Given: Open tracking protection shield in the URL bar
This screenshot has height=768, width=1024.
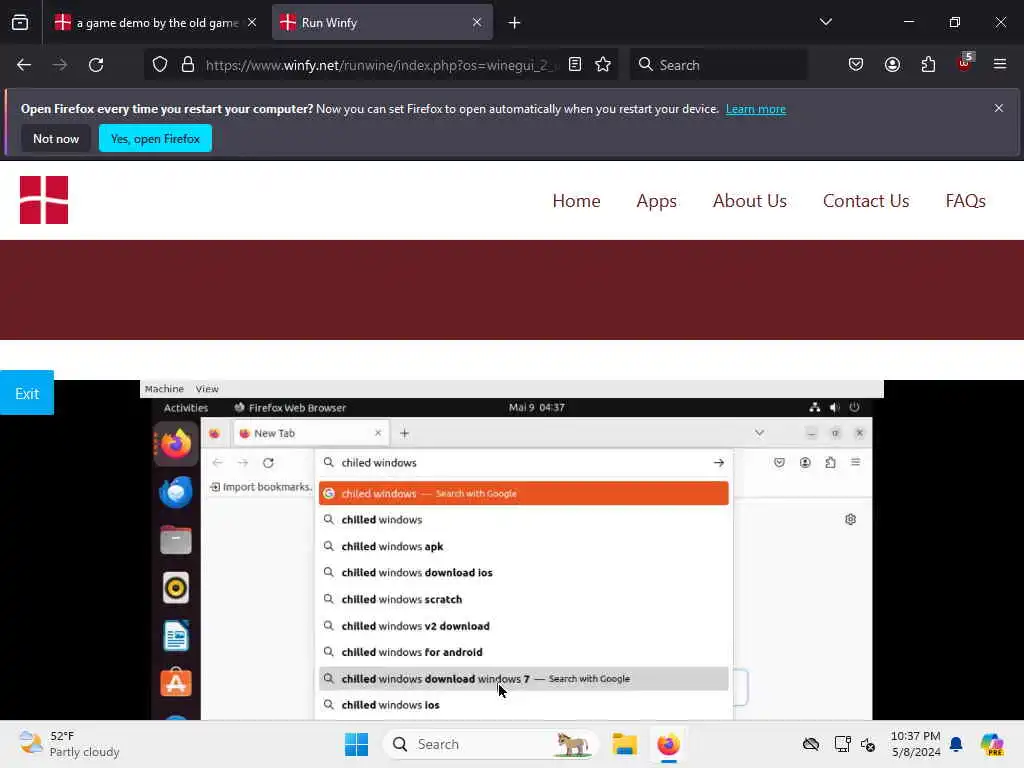Looking at the screenshot, I should 160,65.
